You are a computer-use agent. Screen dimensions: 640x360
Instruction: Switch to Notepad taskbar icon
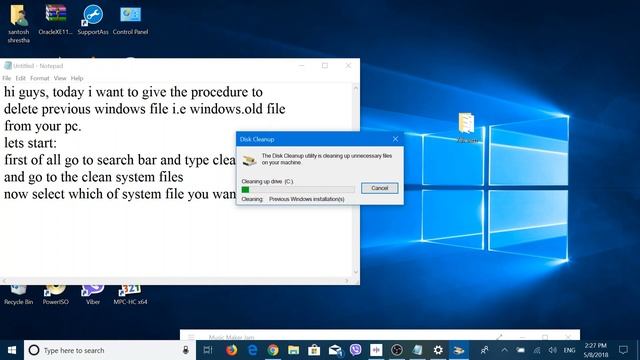417,350
